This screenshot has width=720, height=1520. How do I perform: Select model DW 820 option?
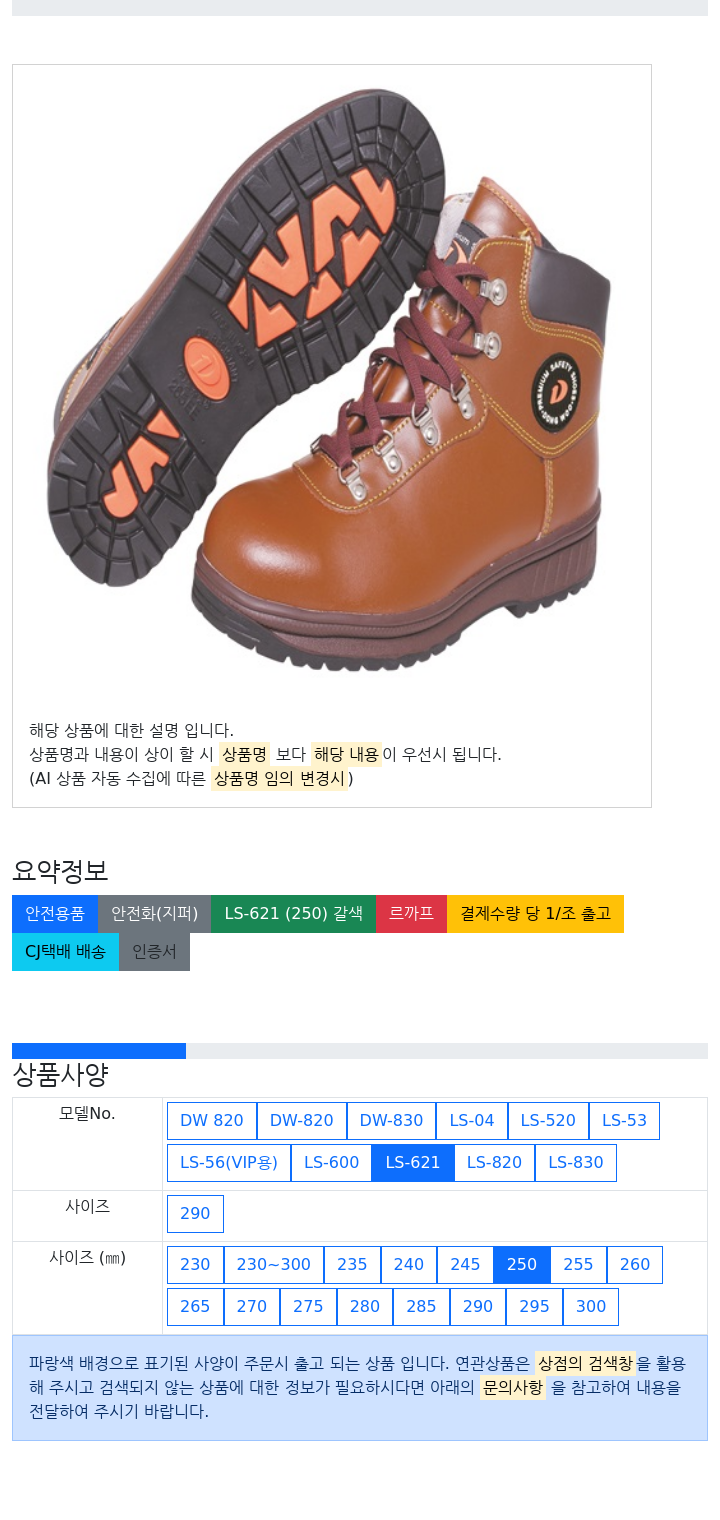pos(212,1121)
